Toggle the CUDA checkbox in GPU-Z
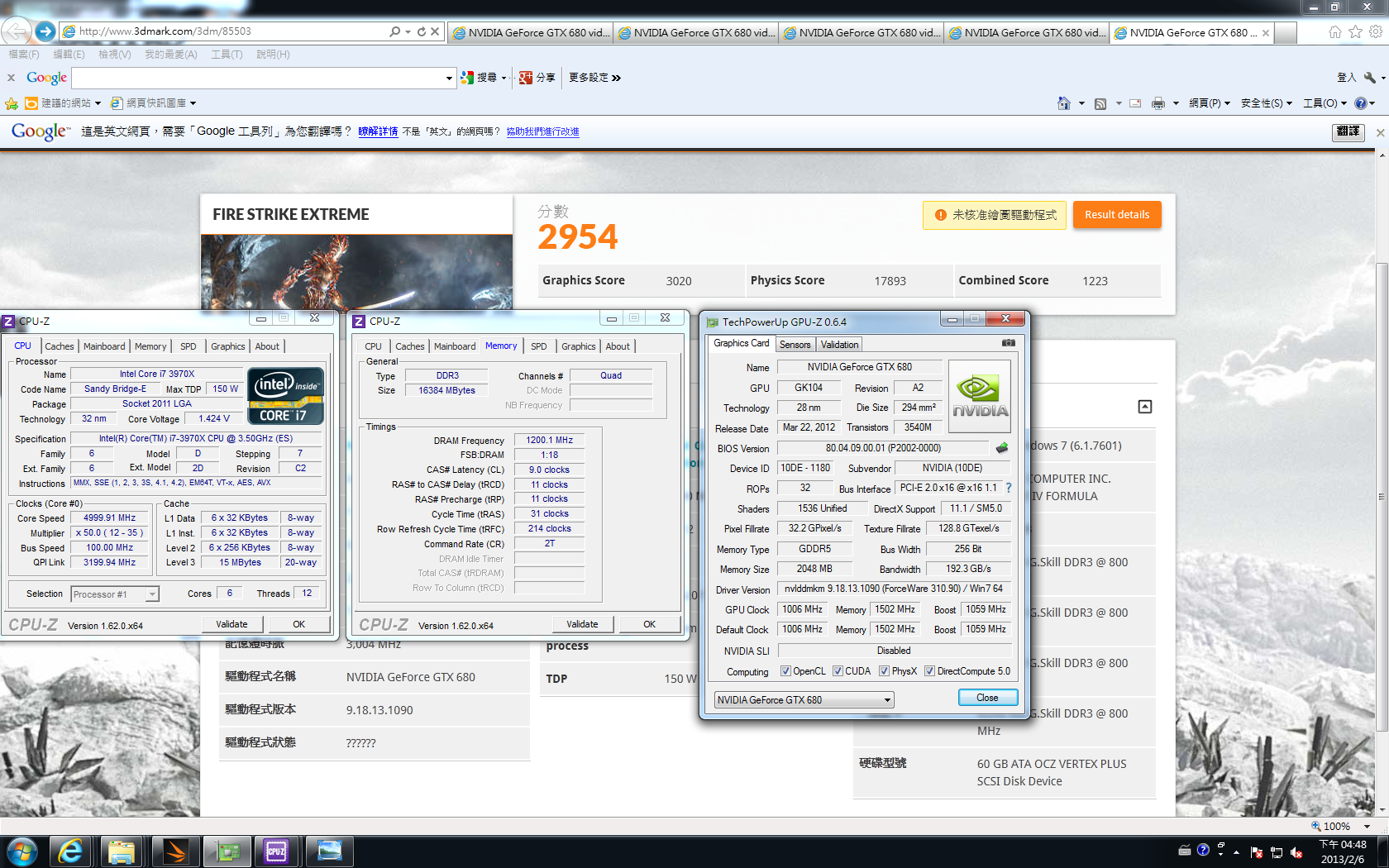The height and width of the screenshot is (868, 1389). pyautogui.click(x=838, y=671)
